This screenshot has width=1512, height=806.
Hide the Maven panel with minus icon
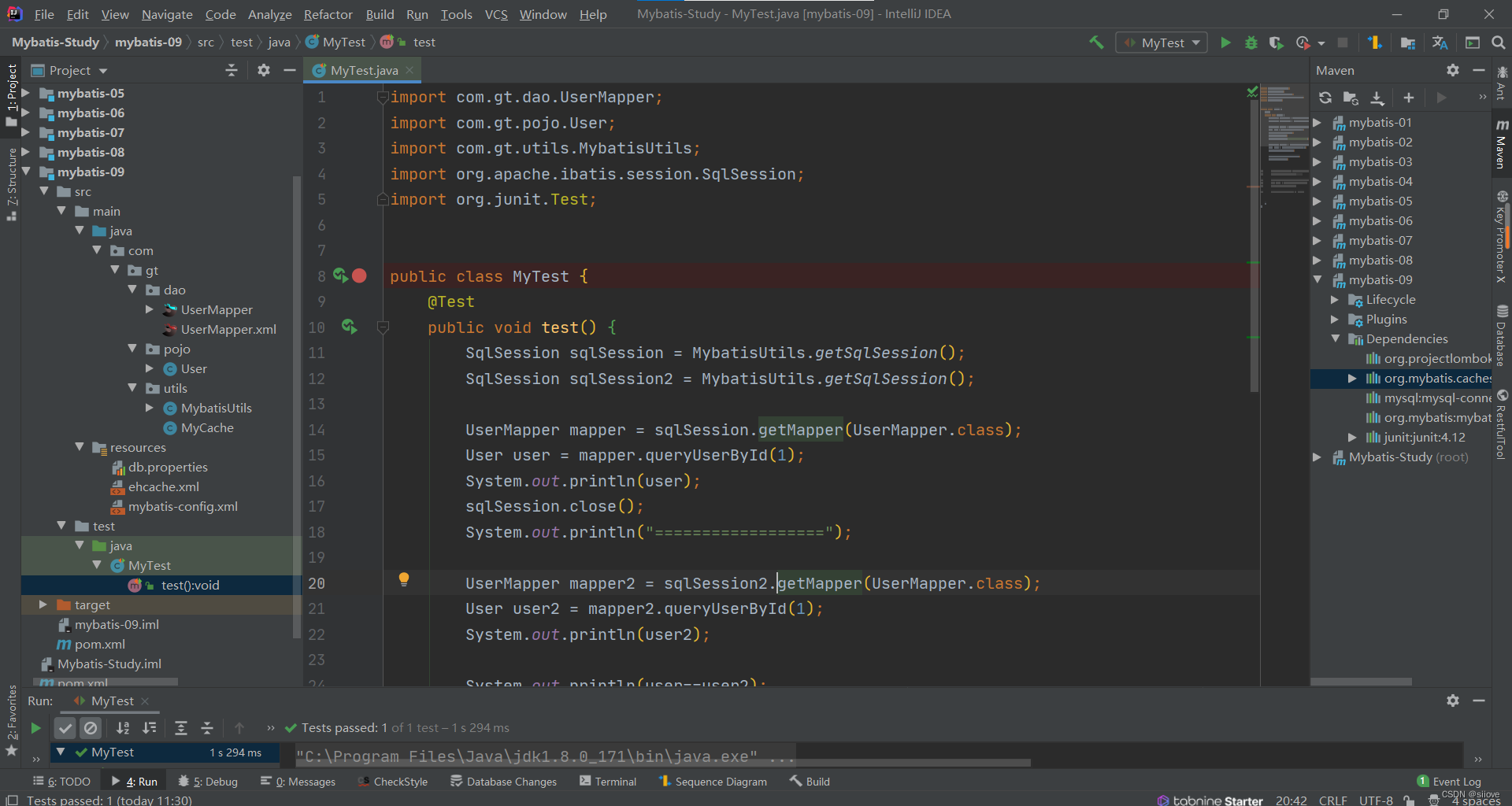(x=1479, y=70)
